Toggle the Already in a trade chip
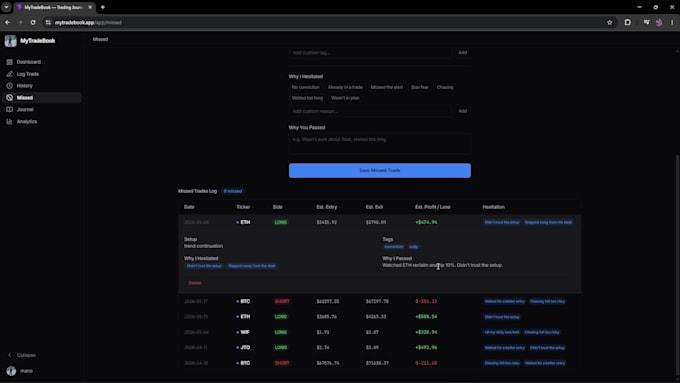 tap(345, 87)
